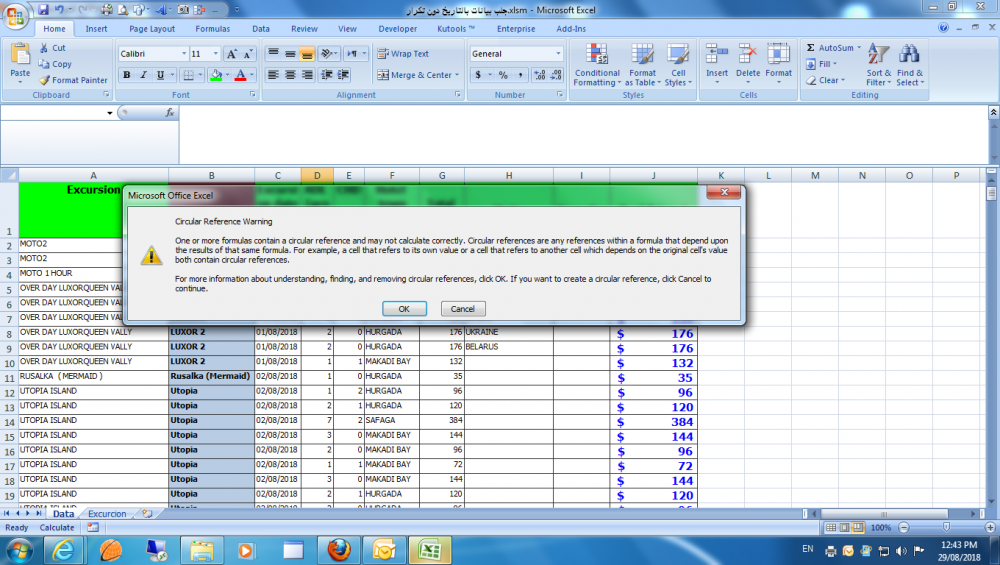Viewport: 1000px width, 565px height.
Task: Apply Accounting dollar number format
Action: [478, 75]
